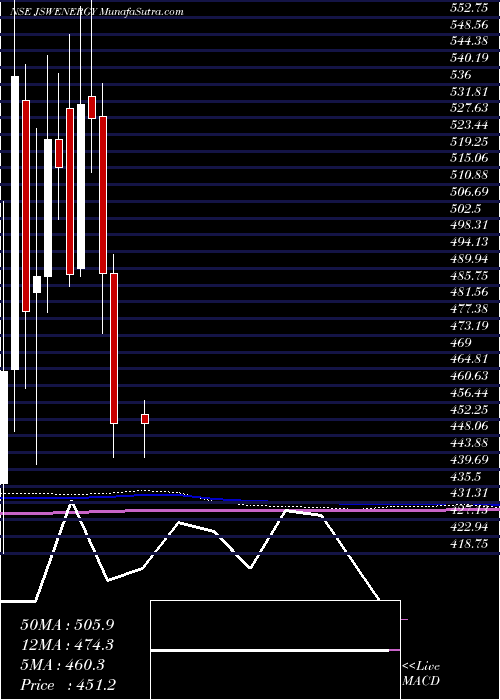The height and width of the screenshot is (700, 500).
Task: Click the 418.75 price label
Action: (x=471, y=543)
